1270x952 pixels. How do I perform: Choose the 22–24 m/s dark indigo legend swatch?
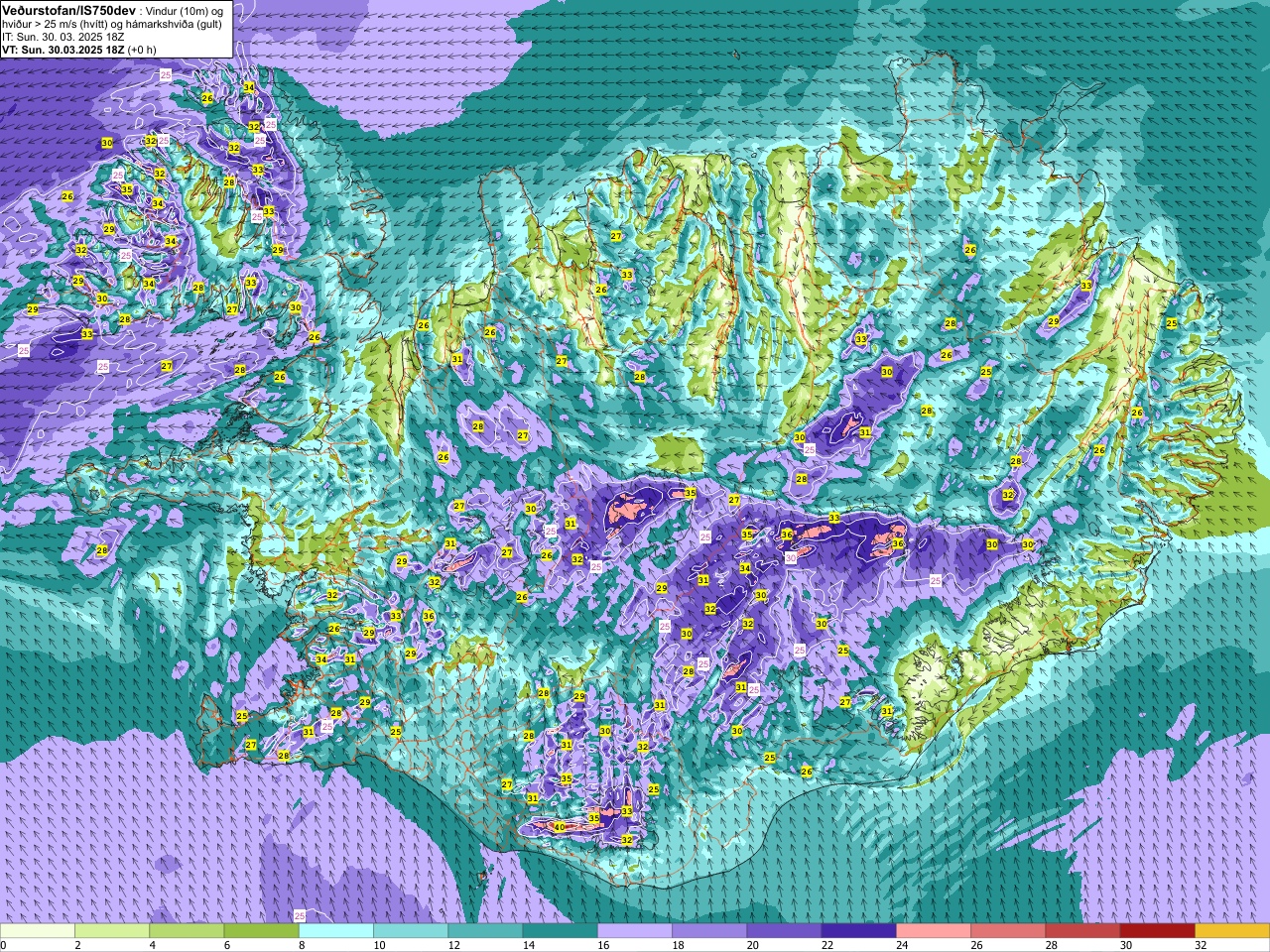click(859, 931)
